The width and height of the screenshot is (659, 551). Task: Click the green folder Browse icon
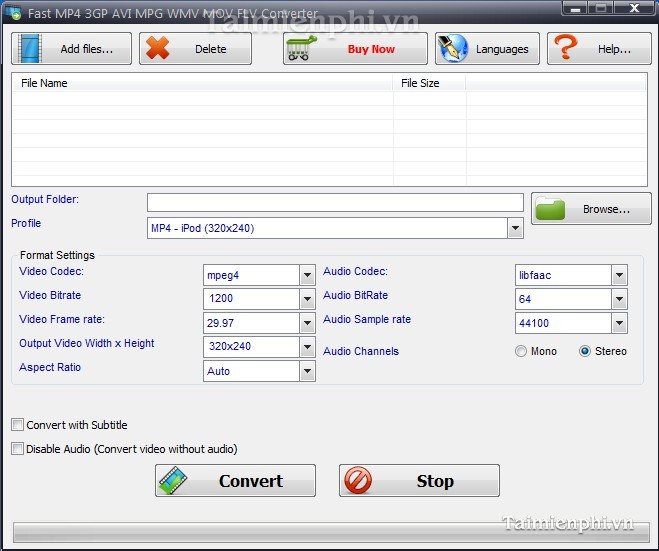pos(551,208)
